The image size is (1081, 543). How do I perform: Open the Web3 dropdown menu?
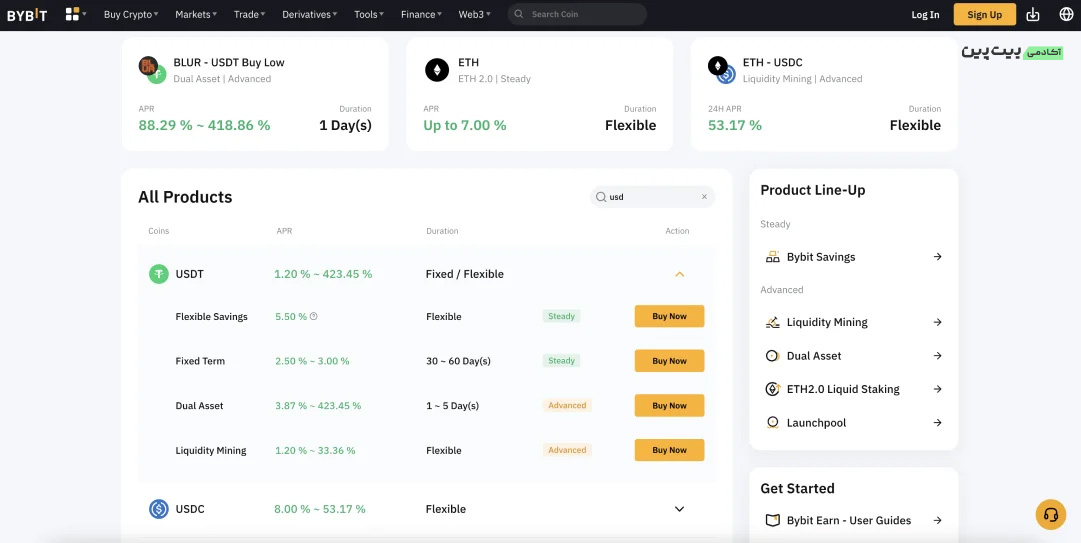474,14
